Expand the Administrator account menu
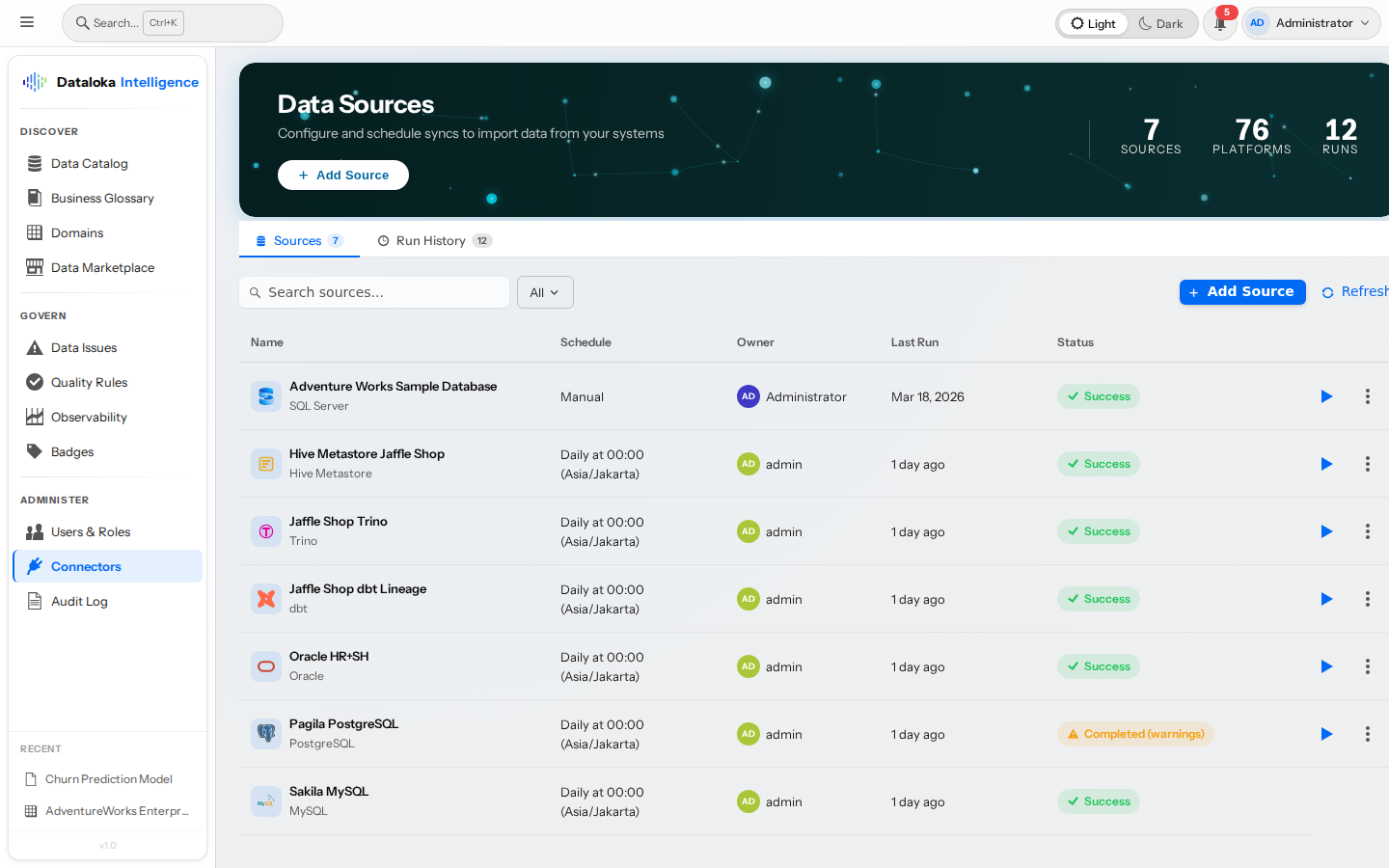1389x868 pixels. point(1311,22)
